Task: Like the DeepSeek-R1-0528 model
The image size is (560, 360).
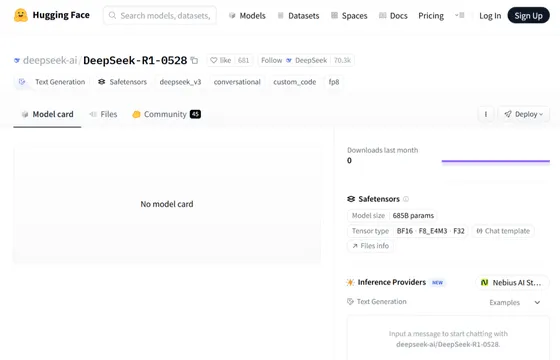Action: (221, 60)
